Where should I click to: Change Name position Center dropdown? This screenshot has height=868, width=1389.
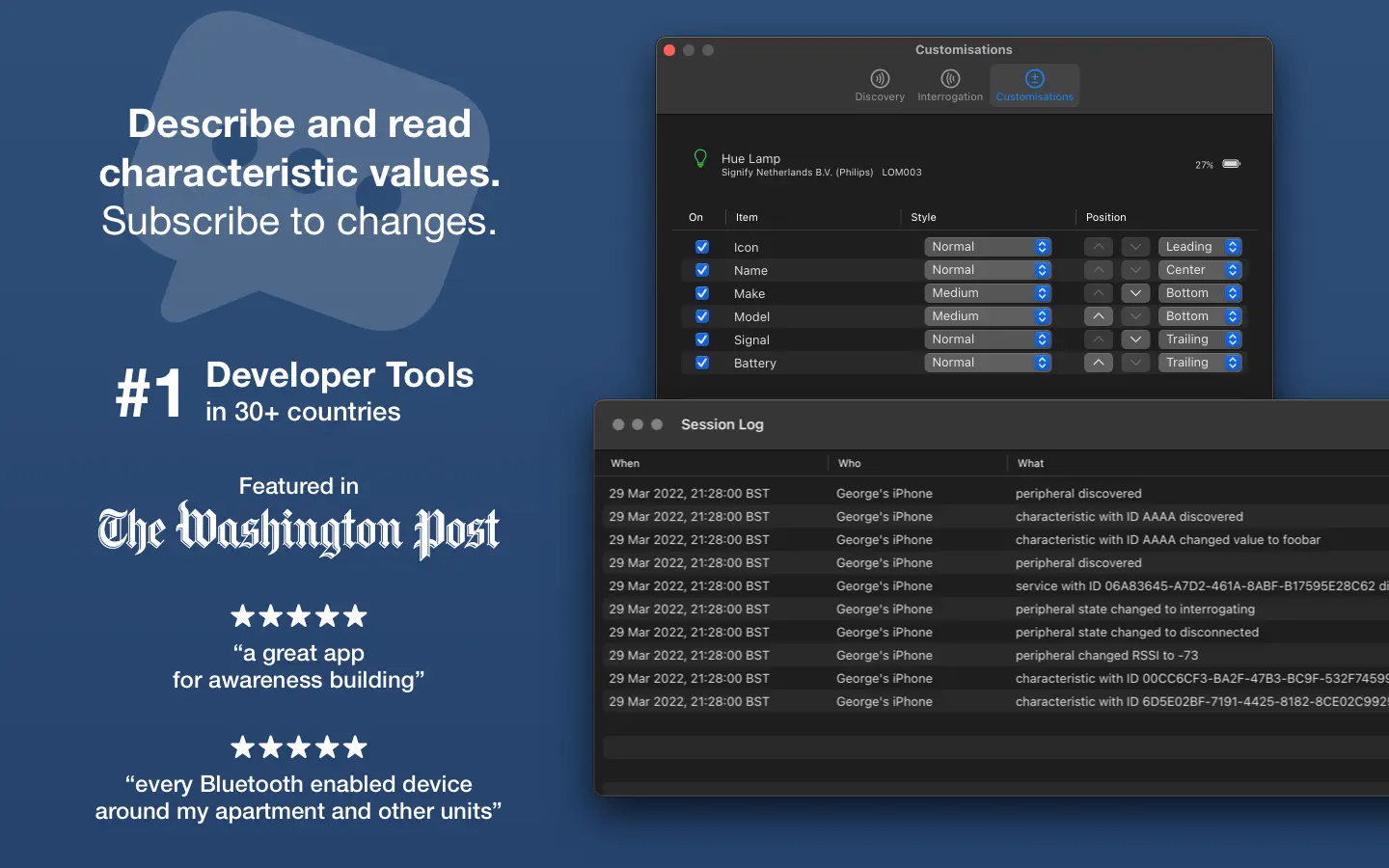pos(1200,270)
